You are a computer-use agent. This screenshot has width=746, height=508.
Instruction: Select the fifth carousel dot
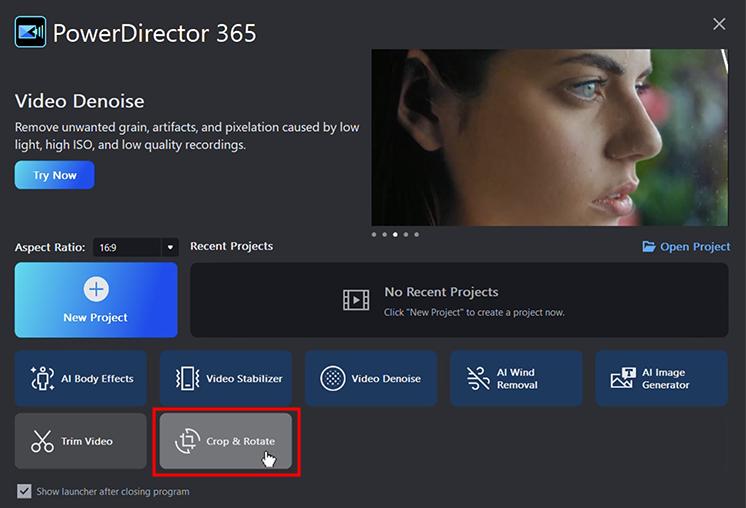click(x=417, y=234)
